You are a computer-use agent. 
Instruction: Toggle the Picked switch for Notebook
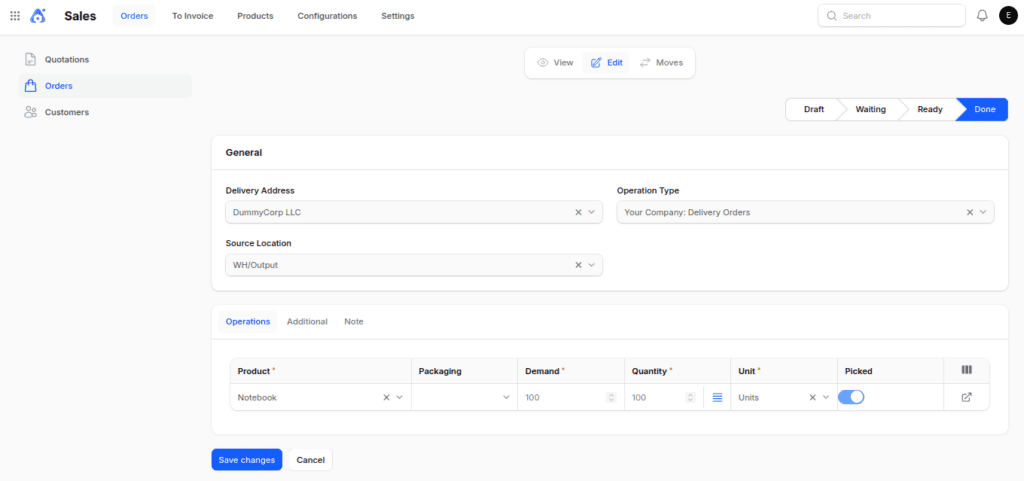click(851, 397)
